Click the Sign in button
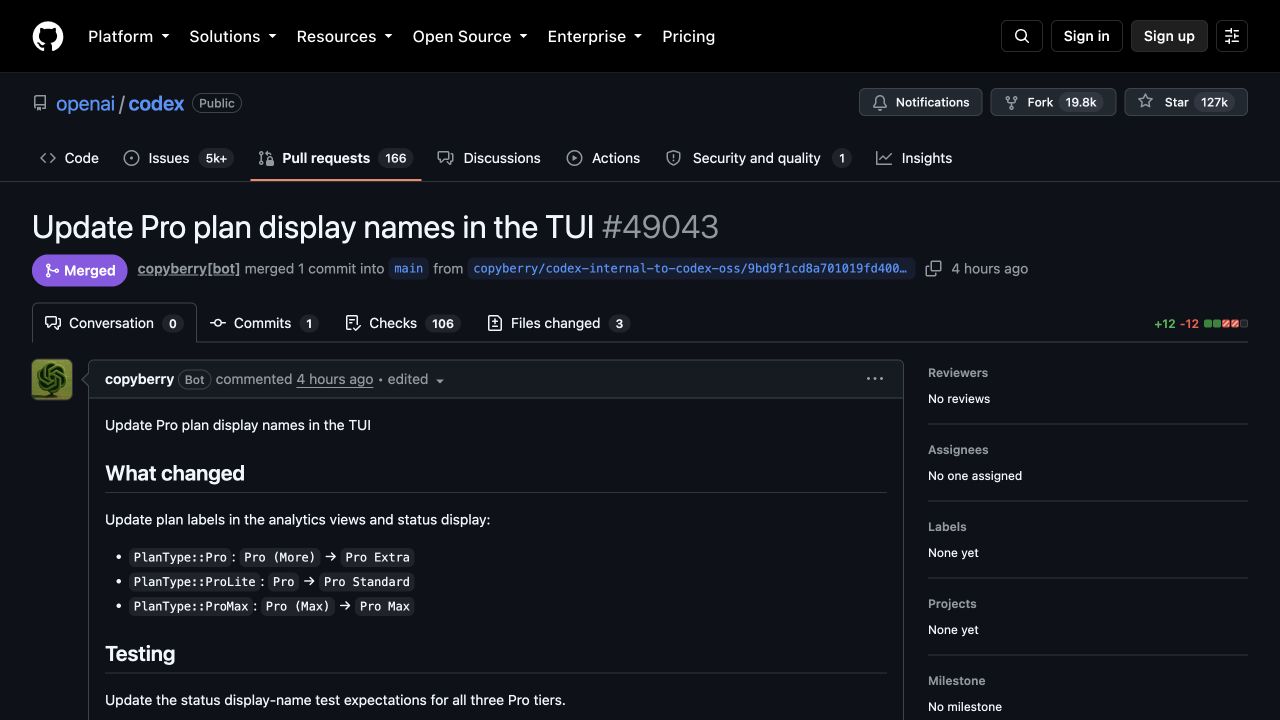1280x720 pixels. pos(1087,36)
